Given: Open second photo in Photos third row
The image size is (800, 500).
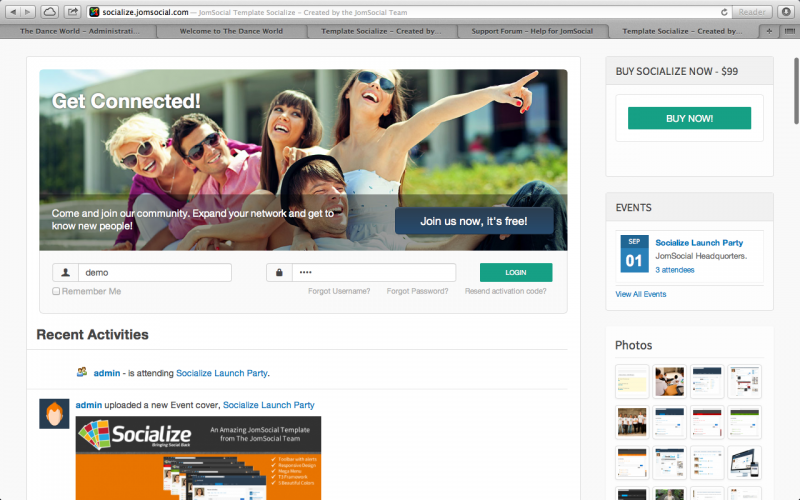Looking at the screenshot, I should pyautogui.click(x=669, y=463).
